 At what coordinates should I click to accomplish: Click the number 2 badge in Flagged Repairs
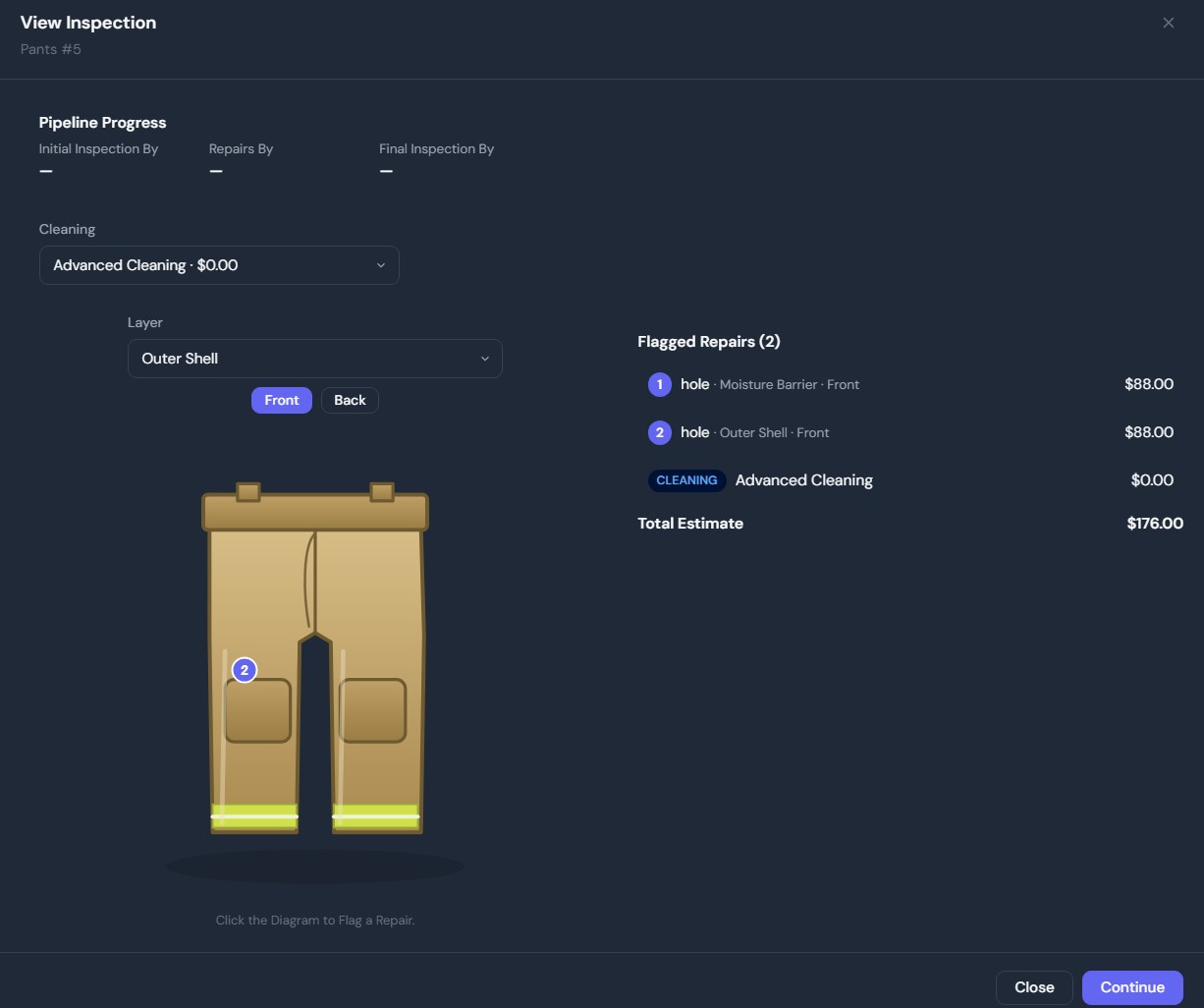[660, 432]
